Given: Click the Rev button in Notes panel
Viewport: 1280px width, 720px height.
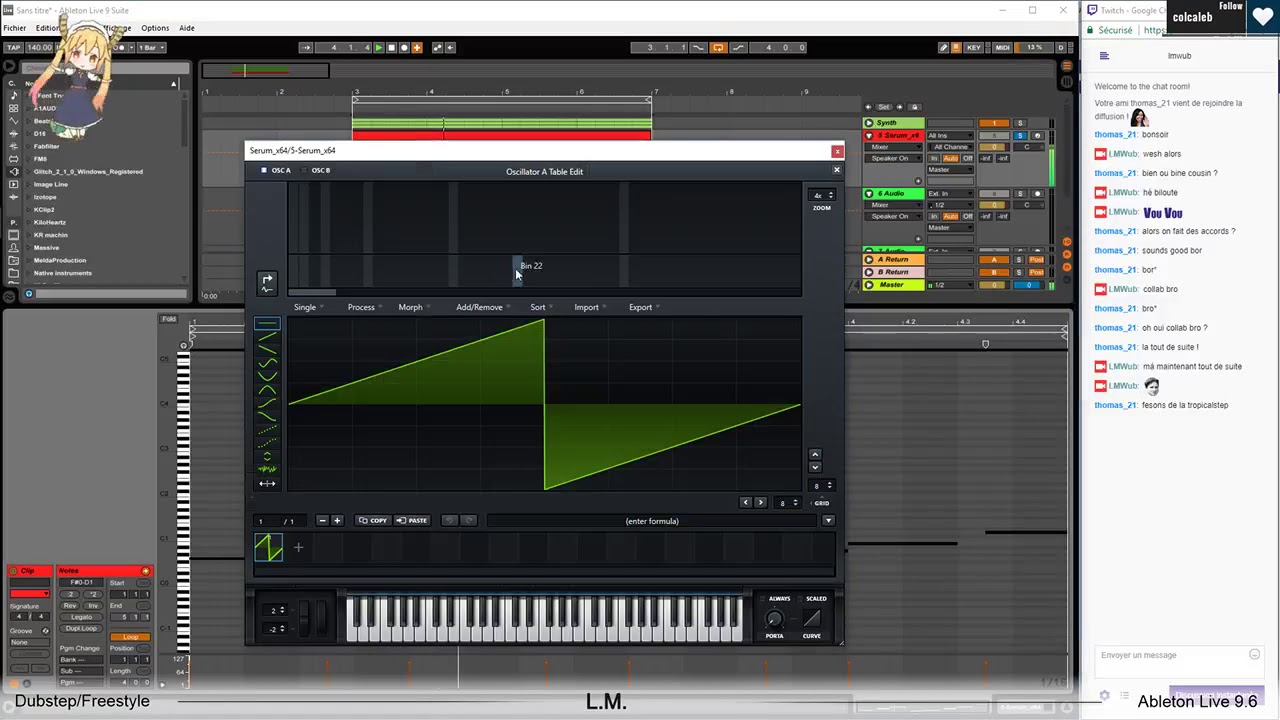Looking at the screenshot, I should 70,606.
